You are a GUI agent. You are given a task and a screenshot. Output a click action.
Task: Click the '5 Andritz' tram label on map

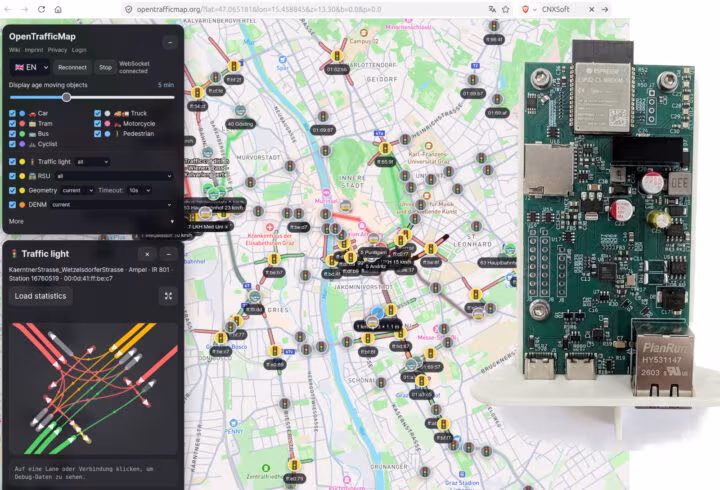[x=376, y=266]
